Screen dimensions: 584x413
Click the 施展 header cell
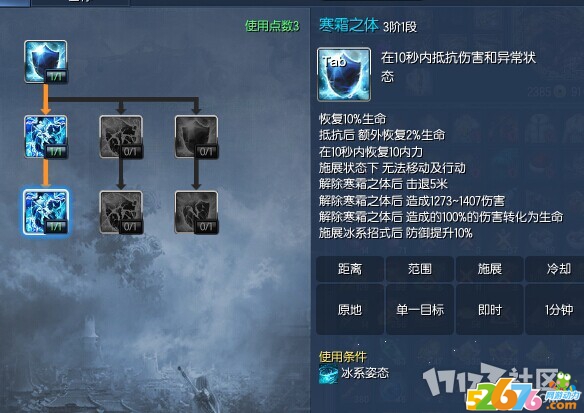click(489, 269)
